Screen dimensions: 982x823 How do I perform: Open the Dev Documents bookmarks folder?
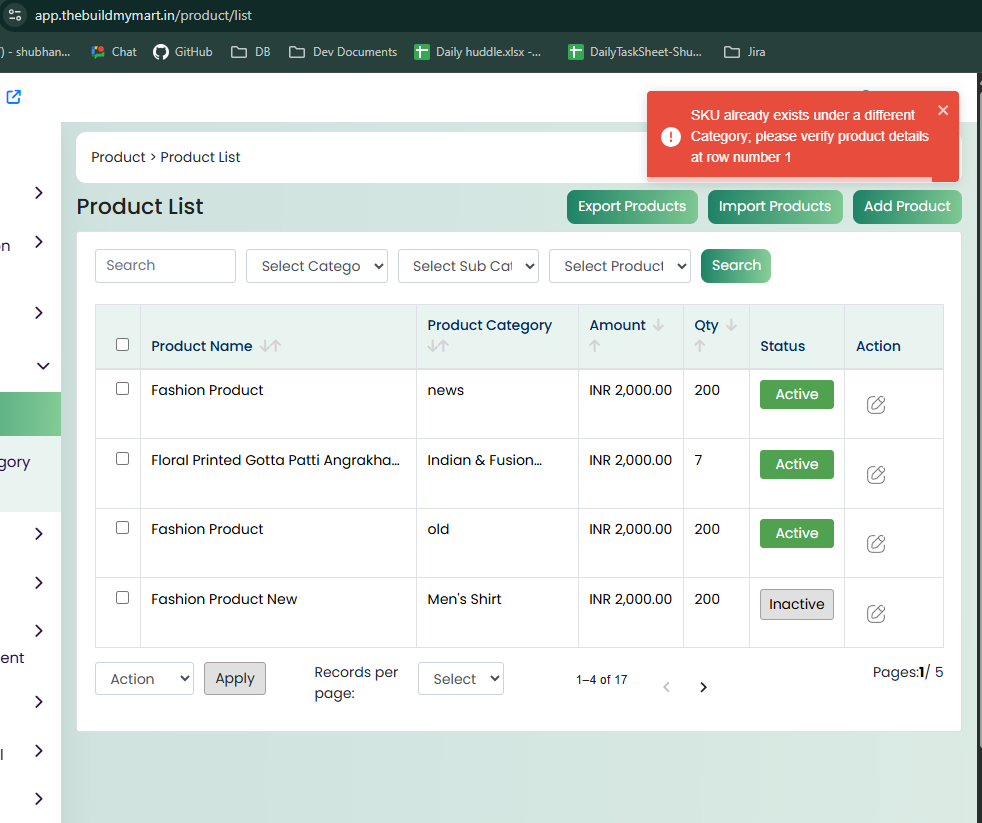[x=343, y=52]
